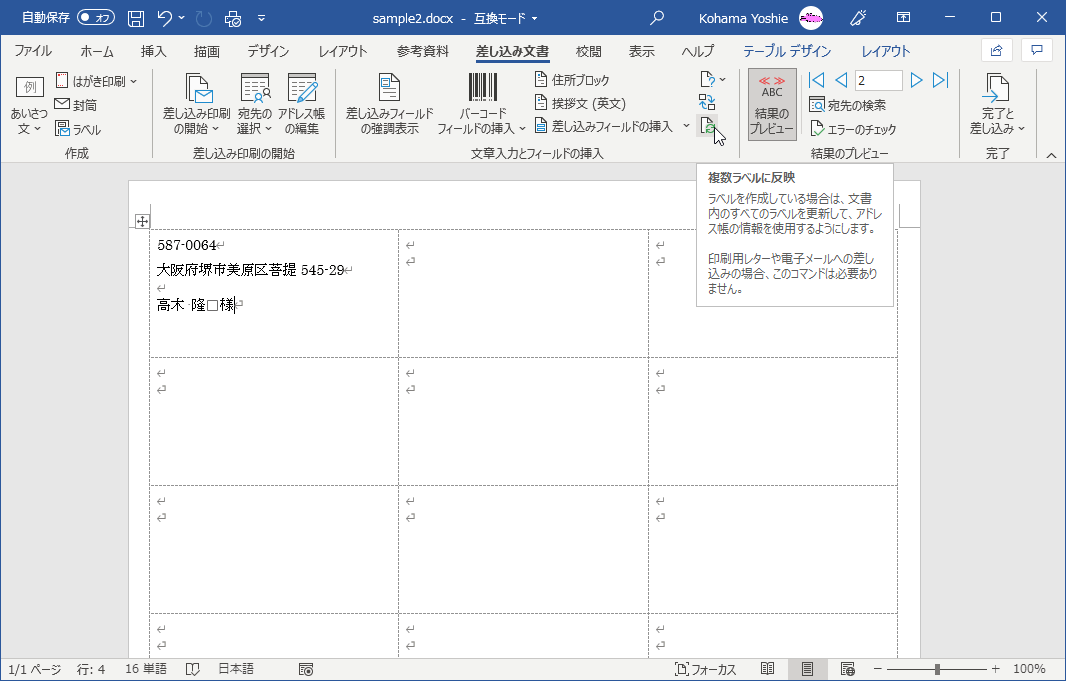Image resolution: width=1066 pixels, height=681 pixels.
Task: Switch to 閲覧モード view in status bar
Action: pyautogui.click(x=768, y=668)
